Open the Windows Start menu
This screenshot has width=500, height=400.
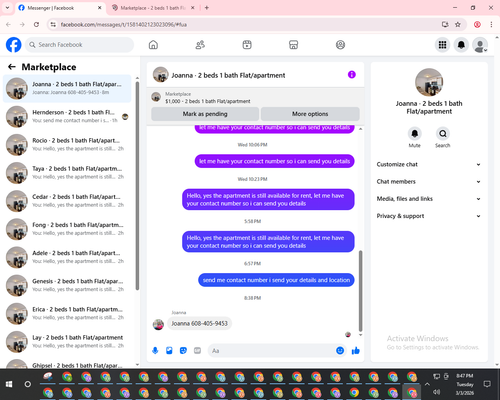click(x=9, y=384)
